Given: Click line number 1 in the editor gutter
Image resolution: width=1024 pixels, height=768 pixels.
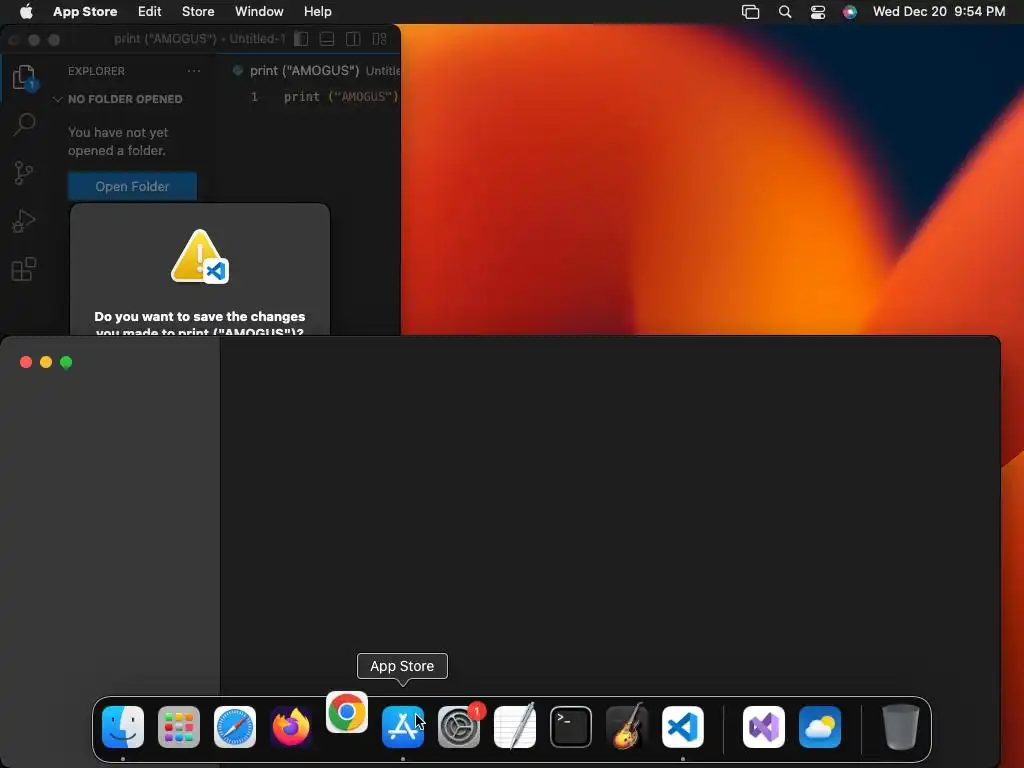Looking at the screenshot, I should tap(255, 97).
